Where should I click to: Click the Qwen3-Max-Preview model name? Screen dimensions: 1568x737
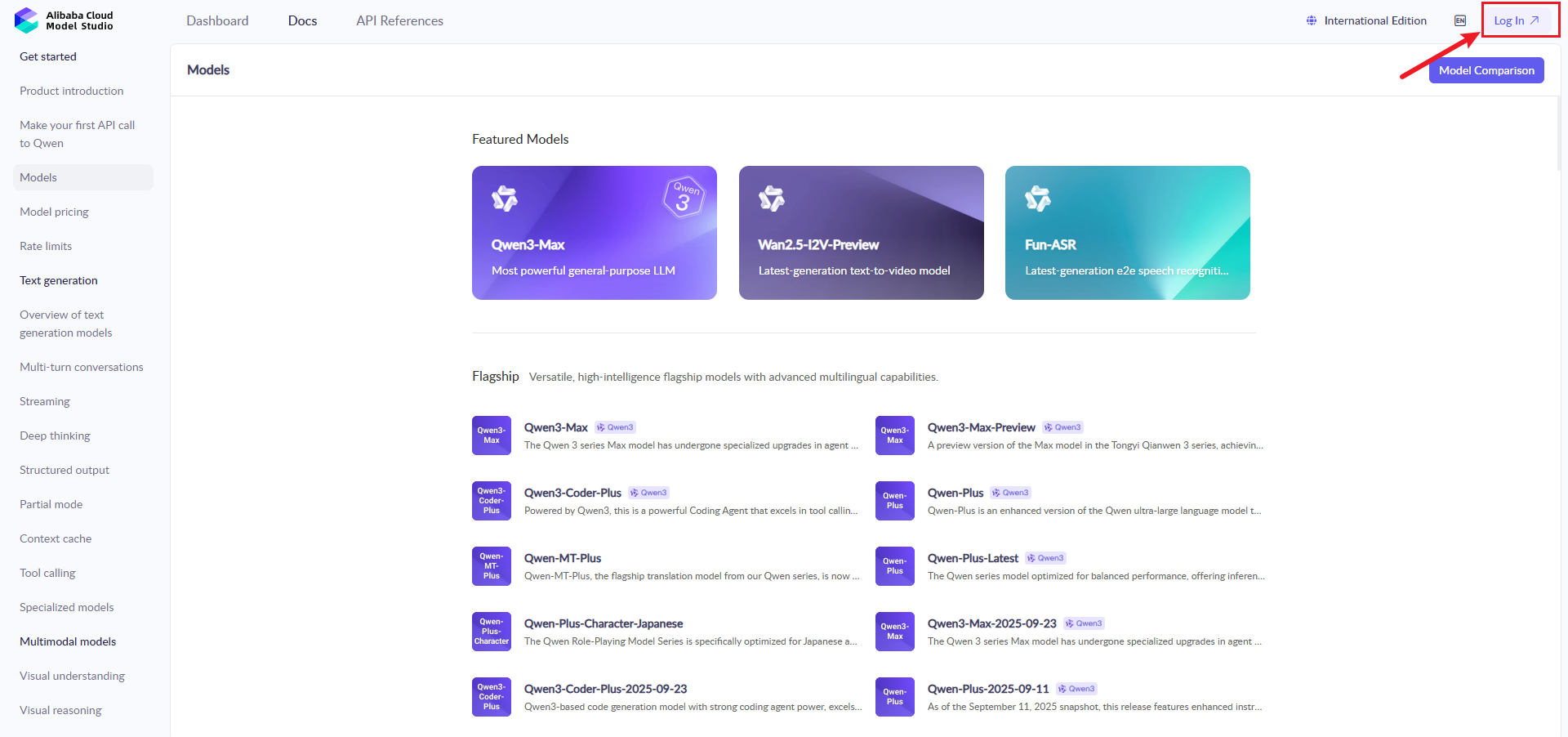pyautogui.click(x=982, y=427)
